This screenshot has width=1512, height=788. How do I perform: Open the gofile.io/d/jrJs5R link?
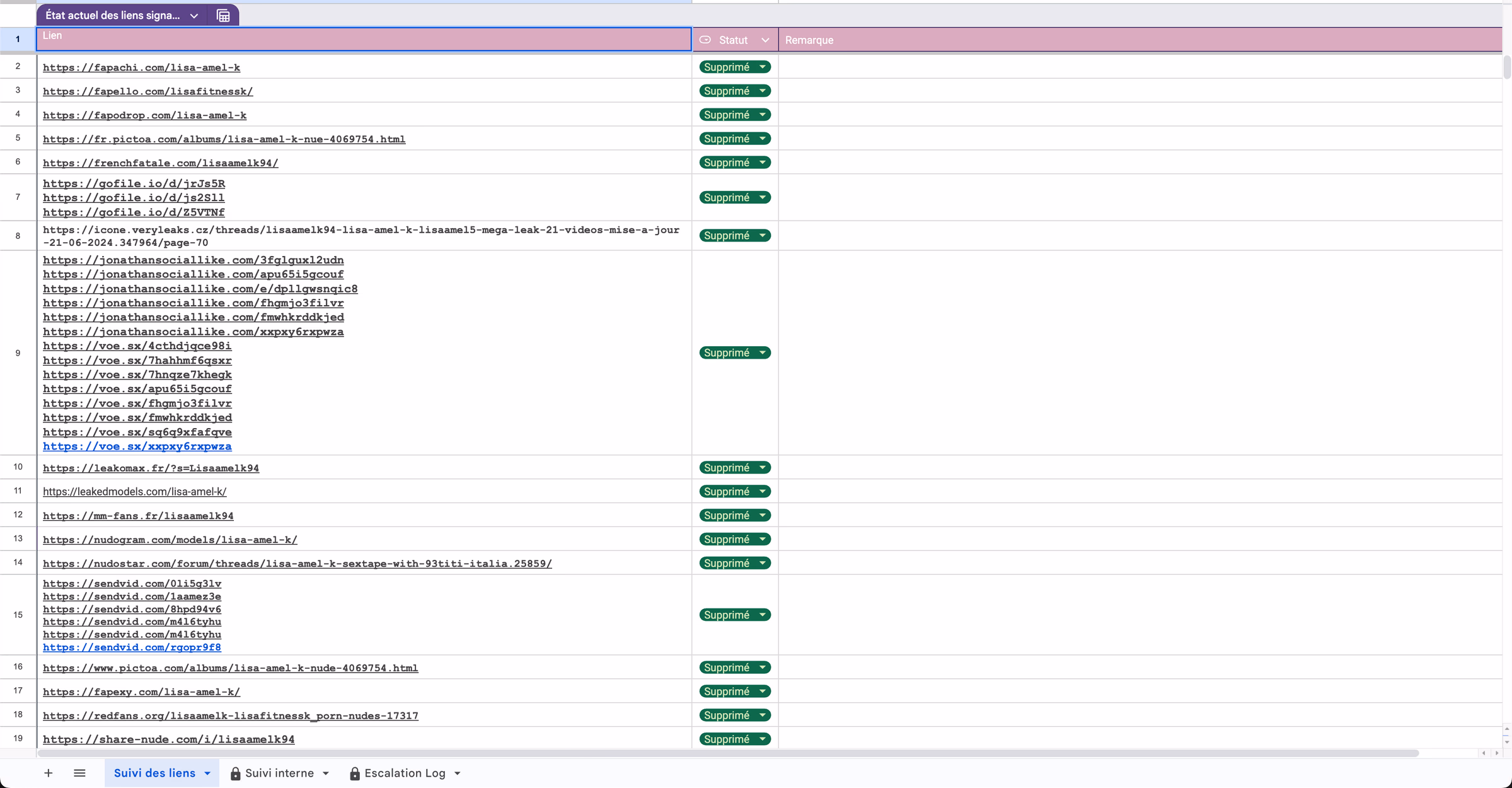coord(134,183)
